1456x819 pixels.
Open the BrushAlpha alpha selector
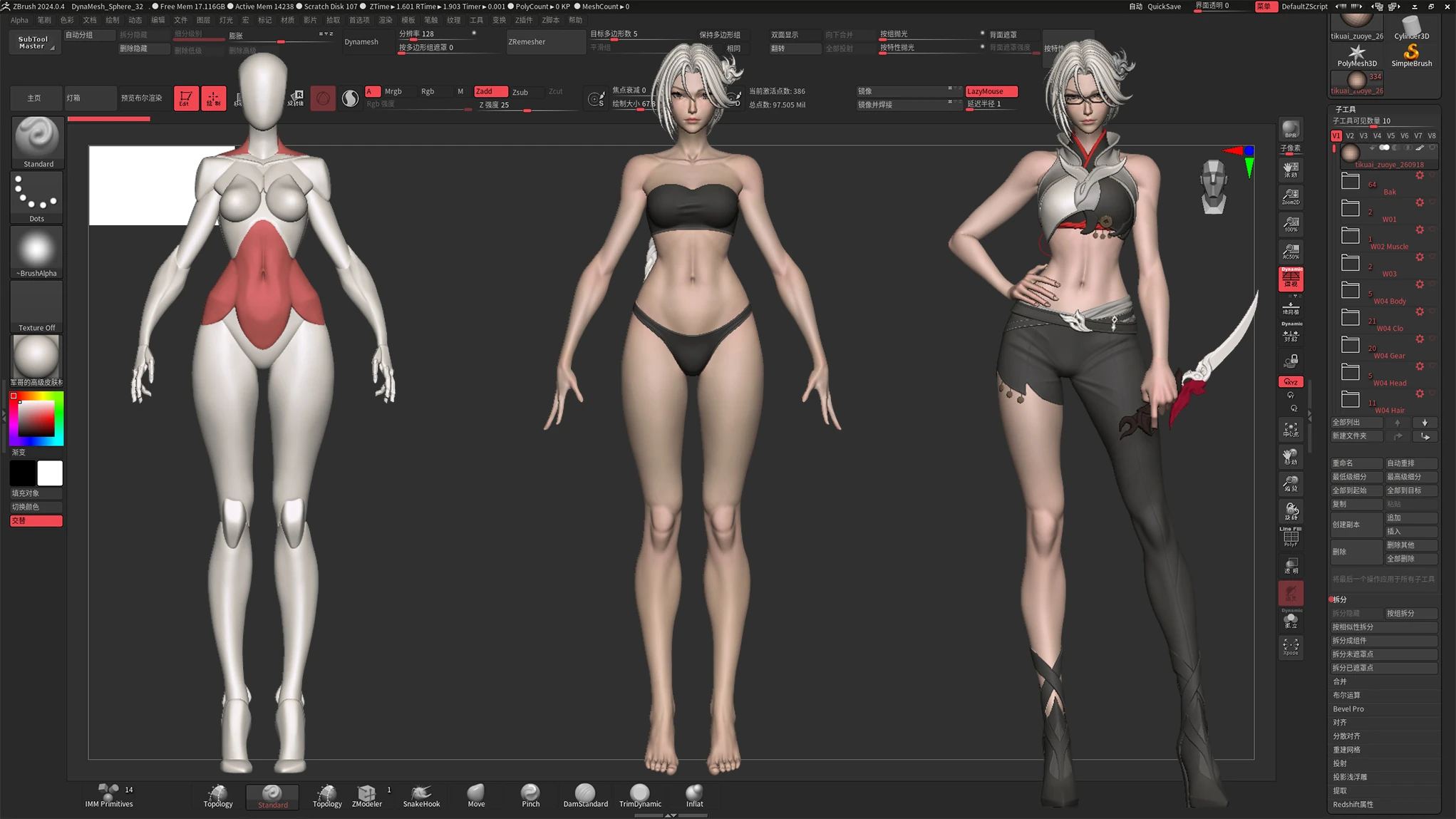[x=37, y=252]
